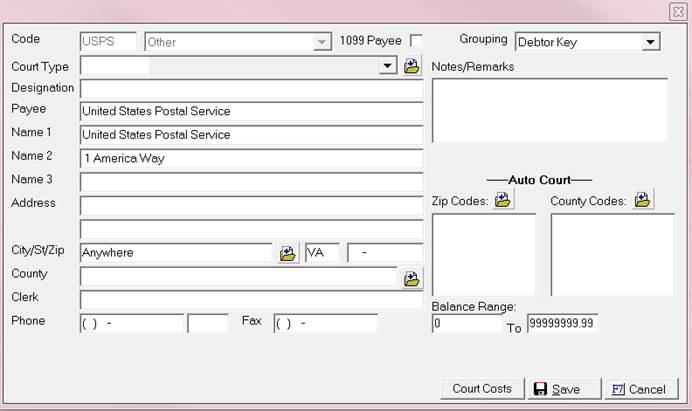Click the state field showing VA
Viewport: 692px width, 411px height.
pos(321,253)
